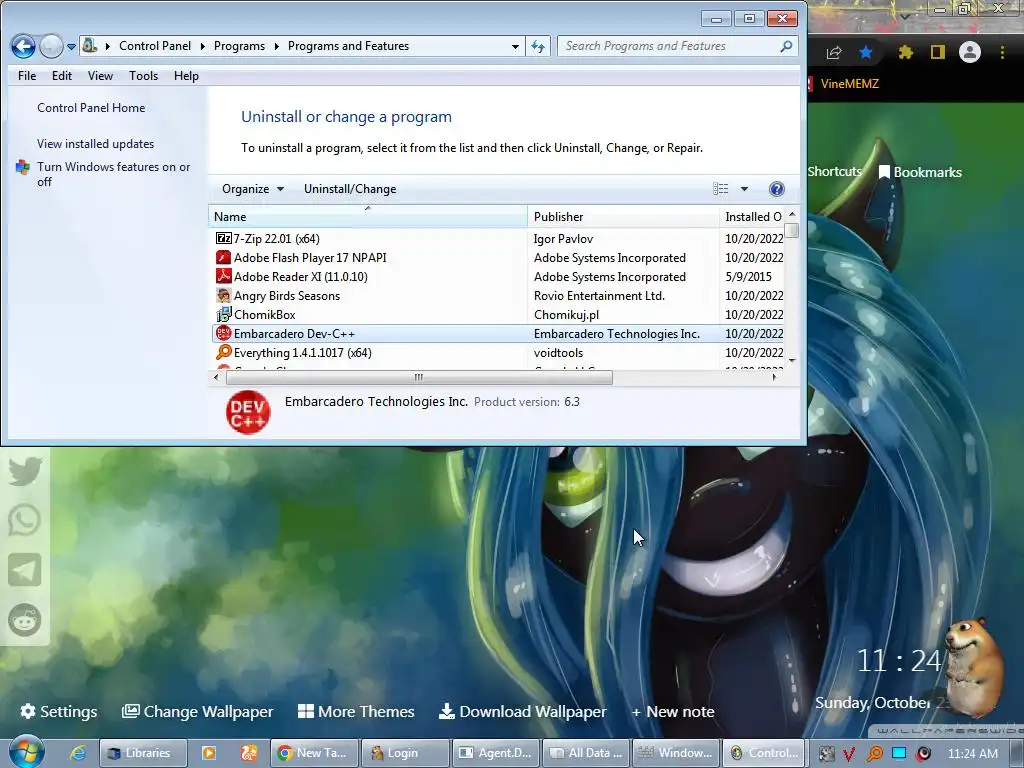The width and height of the screenshot is (1024, 768).
Task: Click the Chrome share page icon
Action: point(833,52)
